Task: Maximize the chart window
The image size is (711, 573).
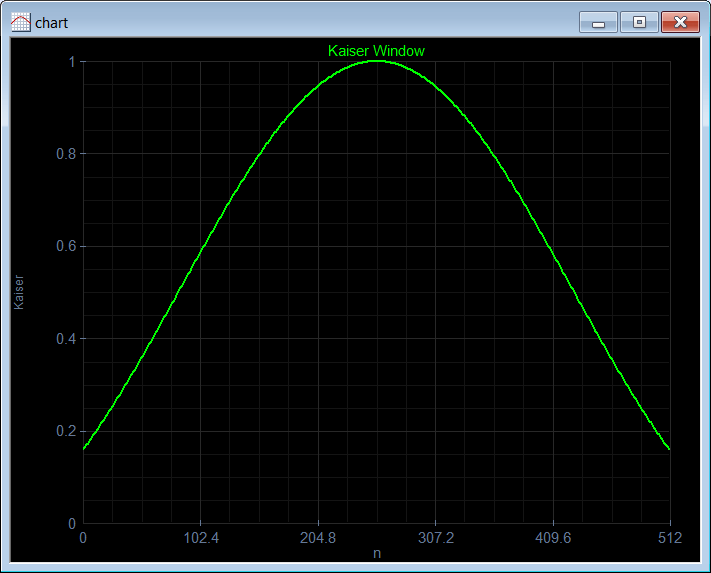Action: [639, 22]
